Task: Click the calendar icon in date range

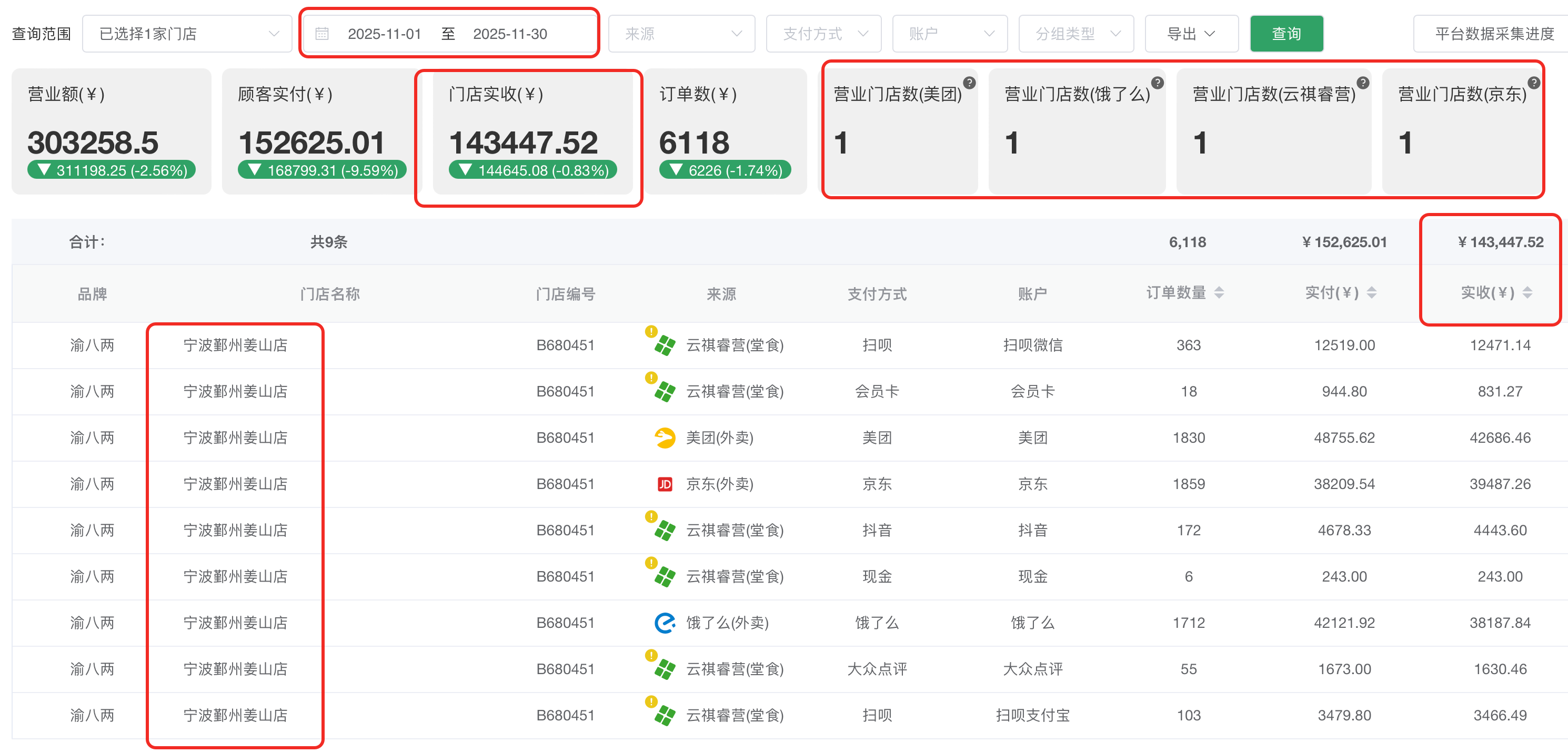Action: pyautogui.click(x=322, y=34)
